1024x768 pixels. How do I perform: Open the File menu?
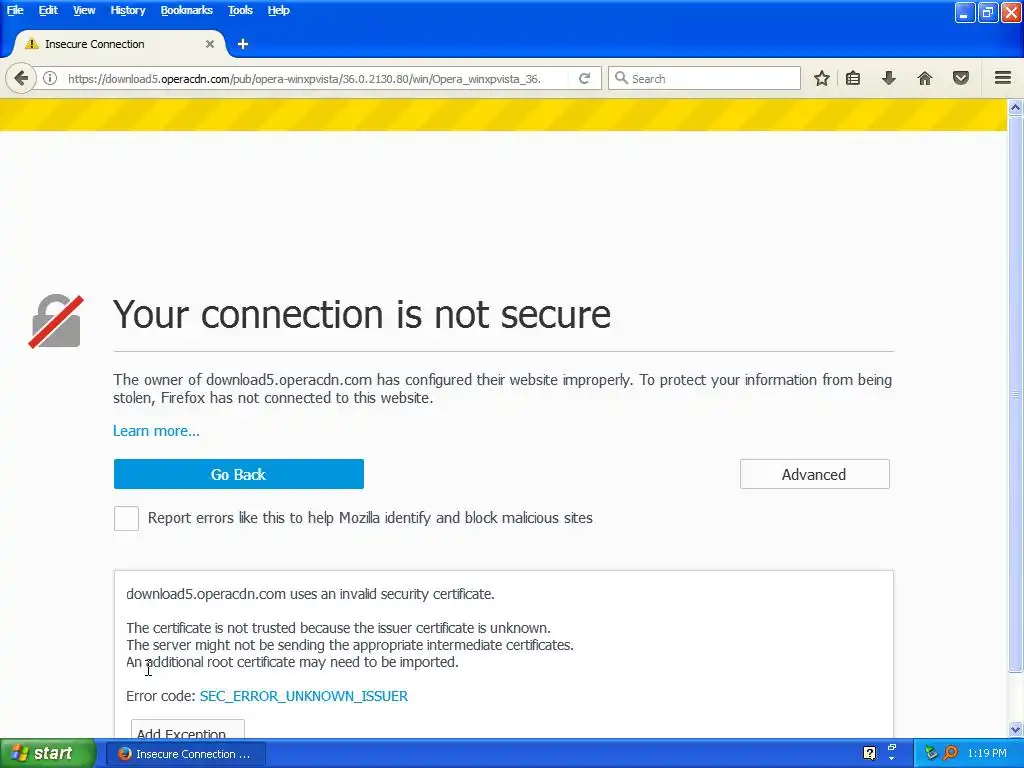click(x=15, y=10)
